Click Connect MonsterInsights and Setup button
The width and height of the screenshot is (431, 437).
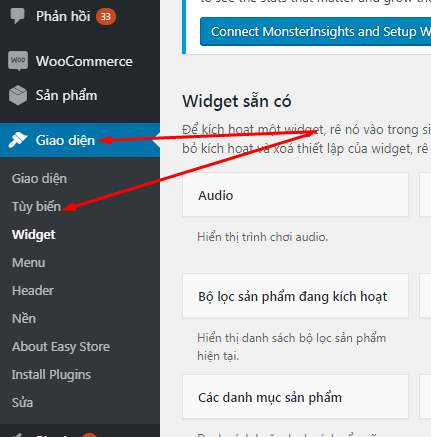point(315,32)
